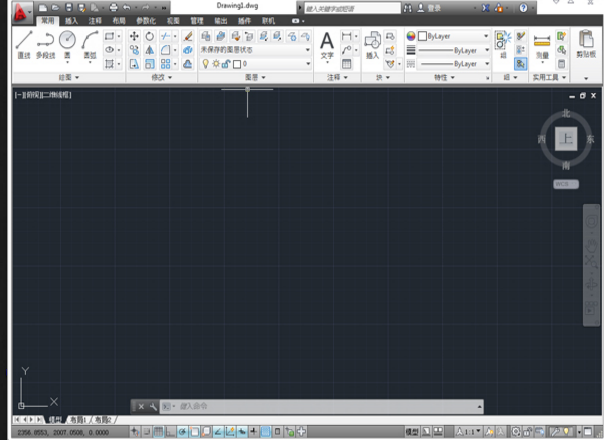Open the View (视图) ribbon tab

[x=174, y=20]
